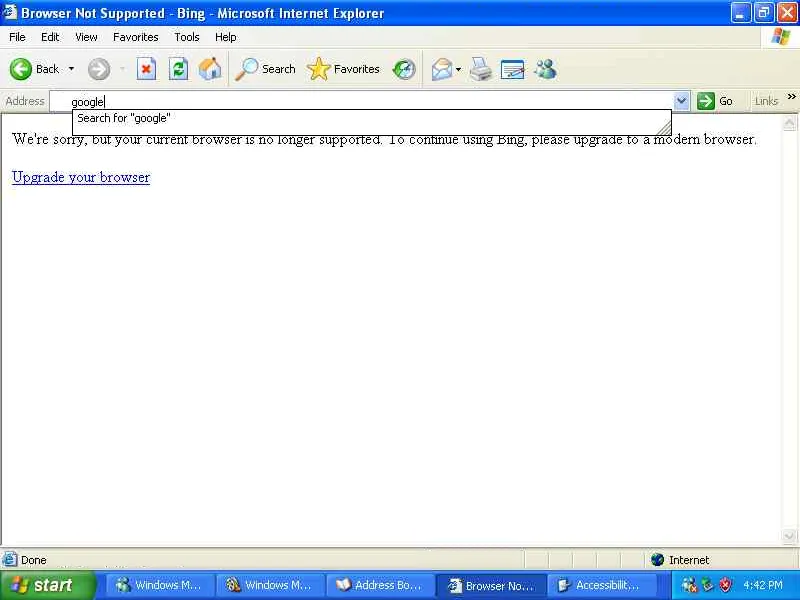Screen dimensions: 800x600
Task: Expand the address bar history dropdown
Action: click(681, 101)
